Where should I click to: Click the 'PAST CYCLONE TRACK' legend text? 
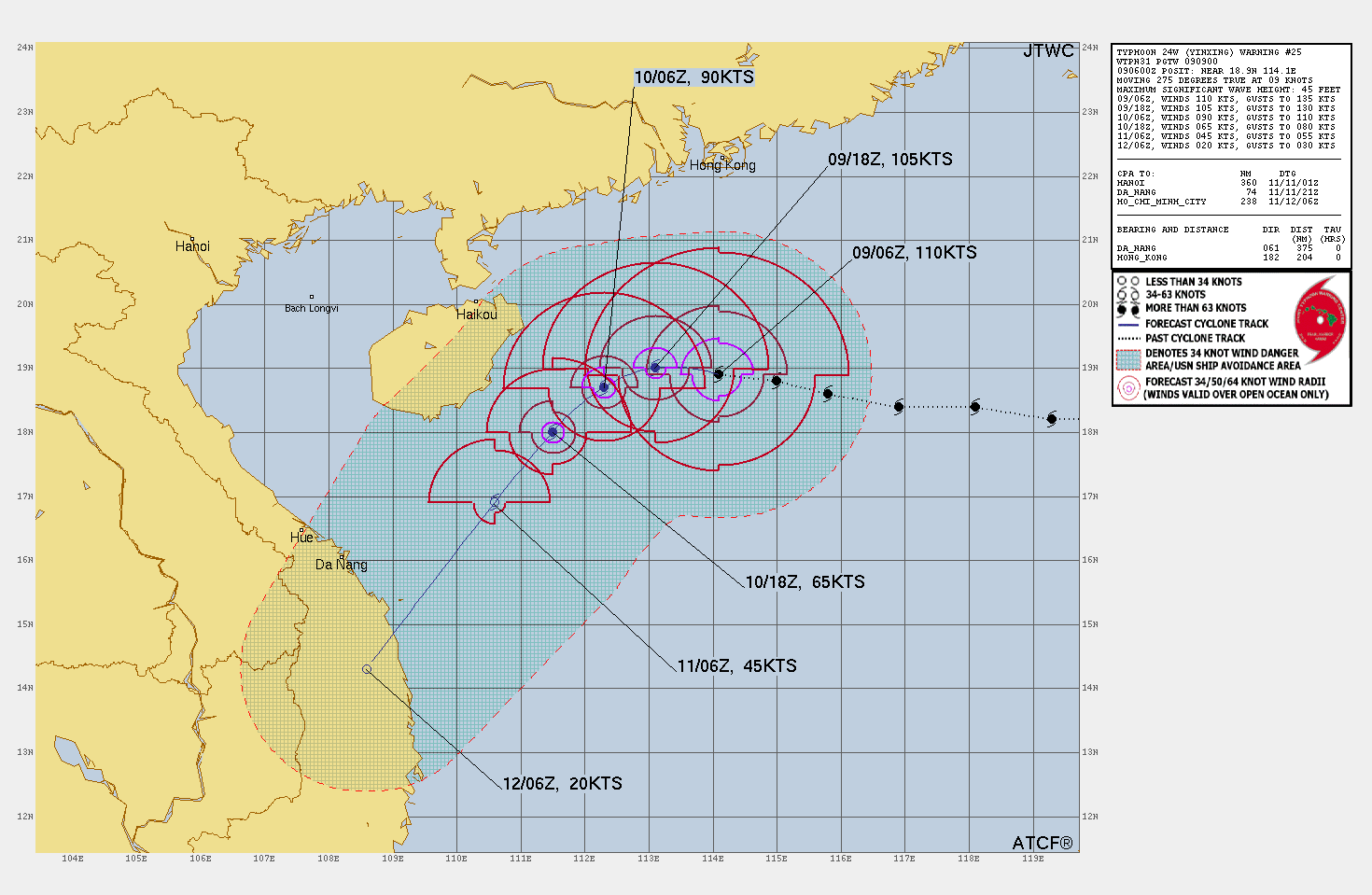[x=1195, y=338]
